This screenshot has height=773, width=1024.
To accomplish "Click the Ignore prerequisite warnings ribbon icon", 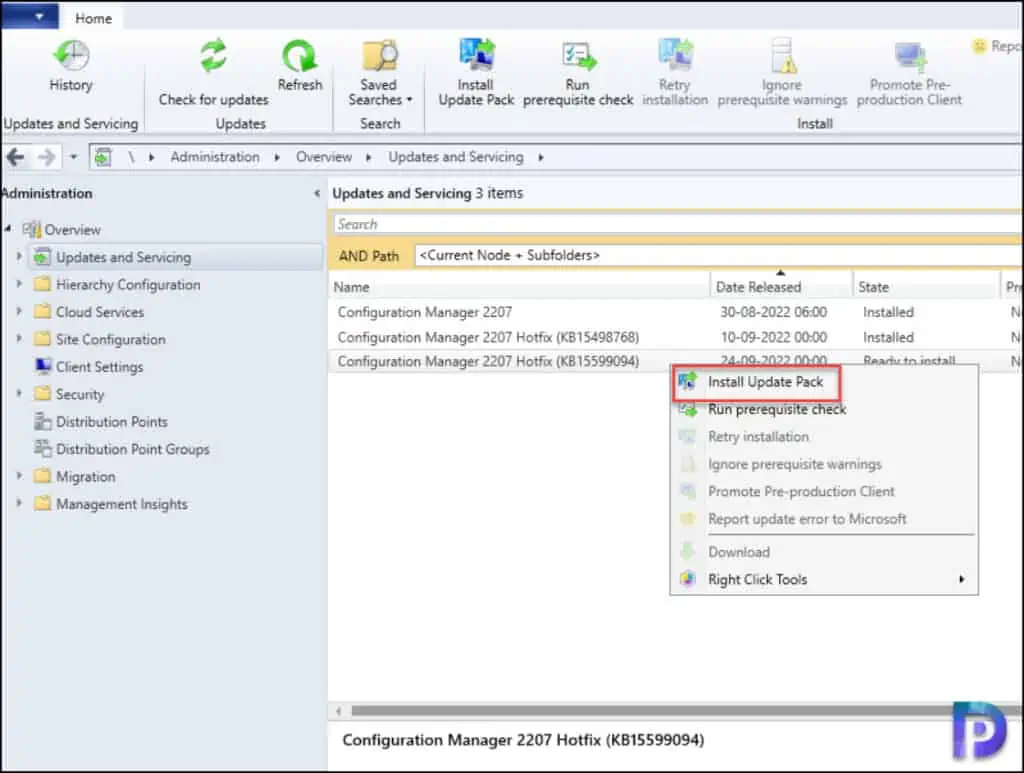I will coord(782,55).
